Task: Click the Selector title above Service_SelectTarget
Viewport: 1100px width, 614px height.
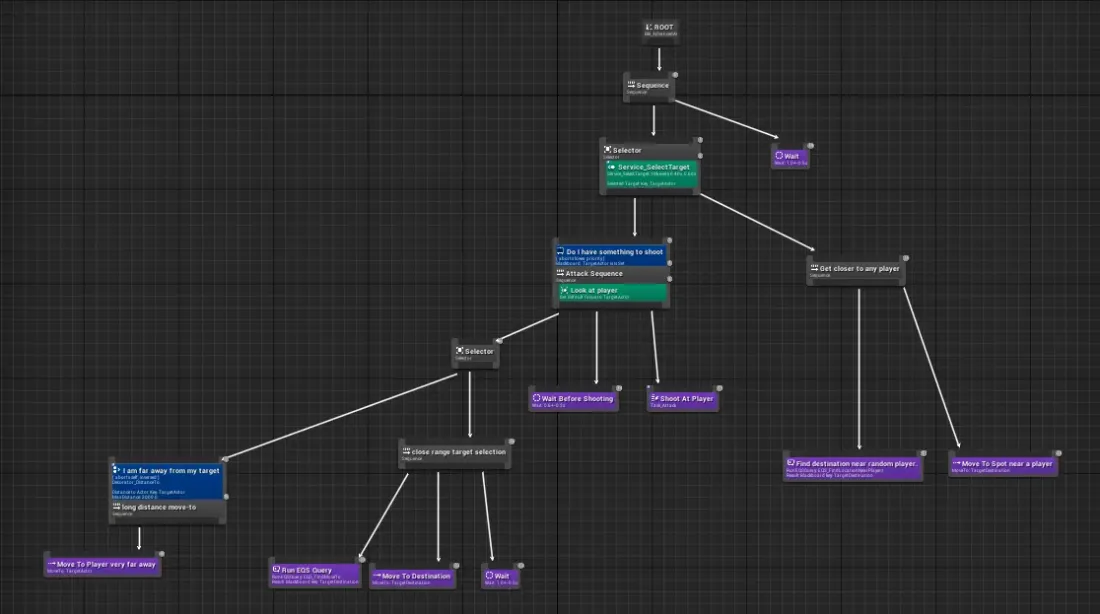Action: (627, 150)
